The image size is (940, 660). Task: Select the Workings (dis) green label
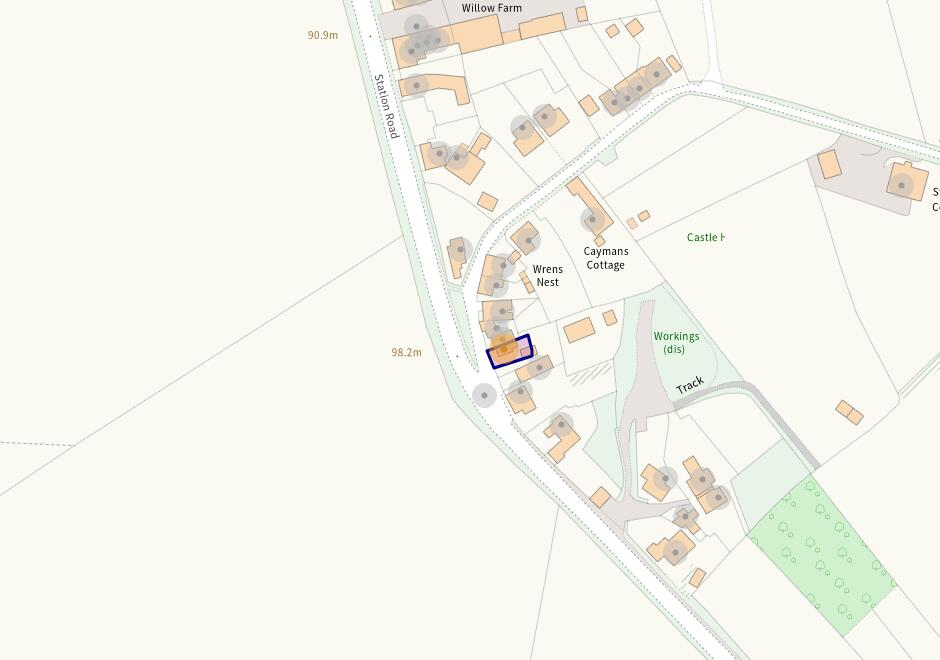tap(676, 343)
